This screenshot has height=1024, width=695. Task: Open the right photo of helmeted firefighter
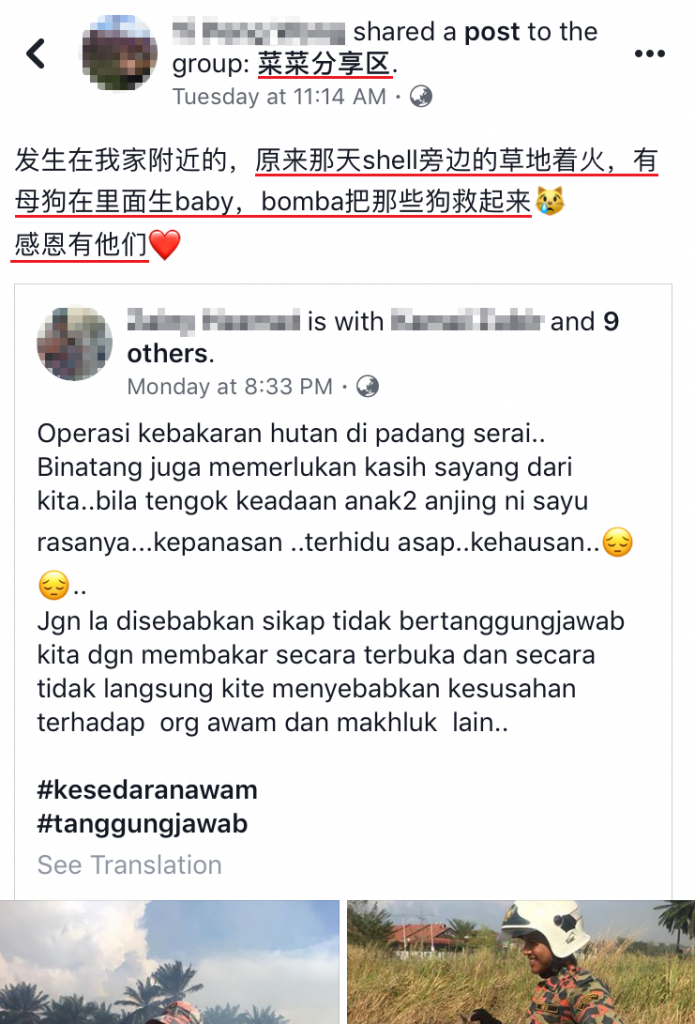[x=521, y=962]
